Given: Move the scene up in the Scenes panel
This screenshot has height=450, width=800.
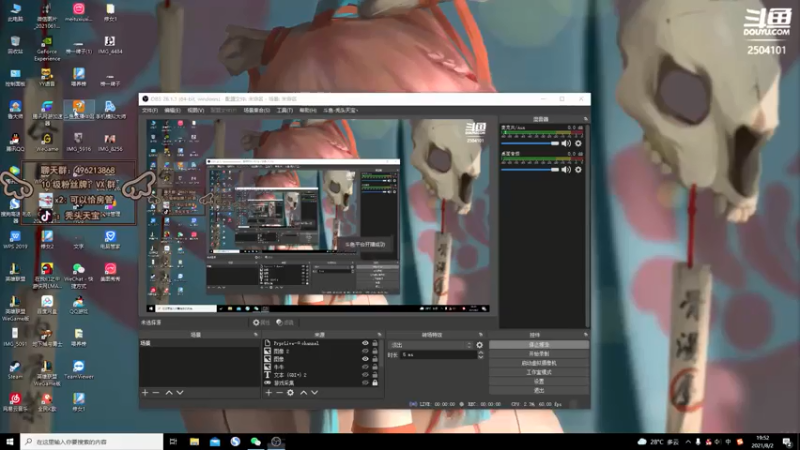Looking at the screenshot, I should click(169, 393).
